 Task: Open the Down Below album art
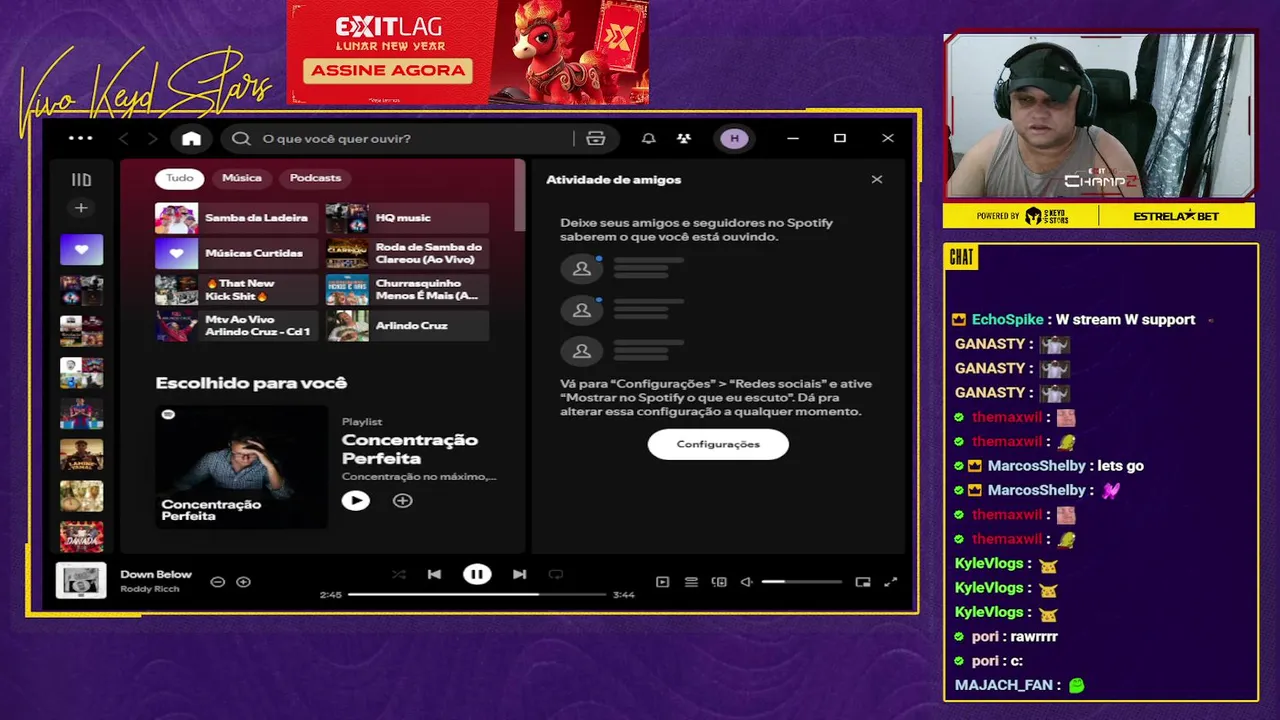coord(81,581)
